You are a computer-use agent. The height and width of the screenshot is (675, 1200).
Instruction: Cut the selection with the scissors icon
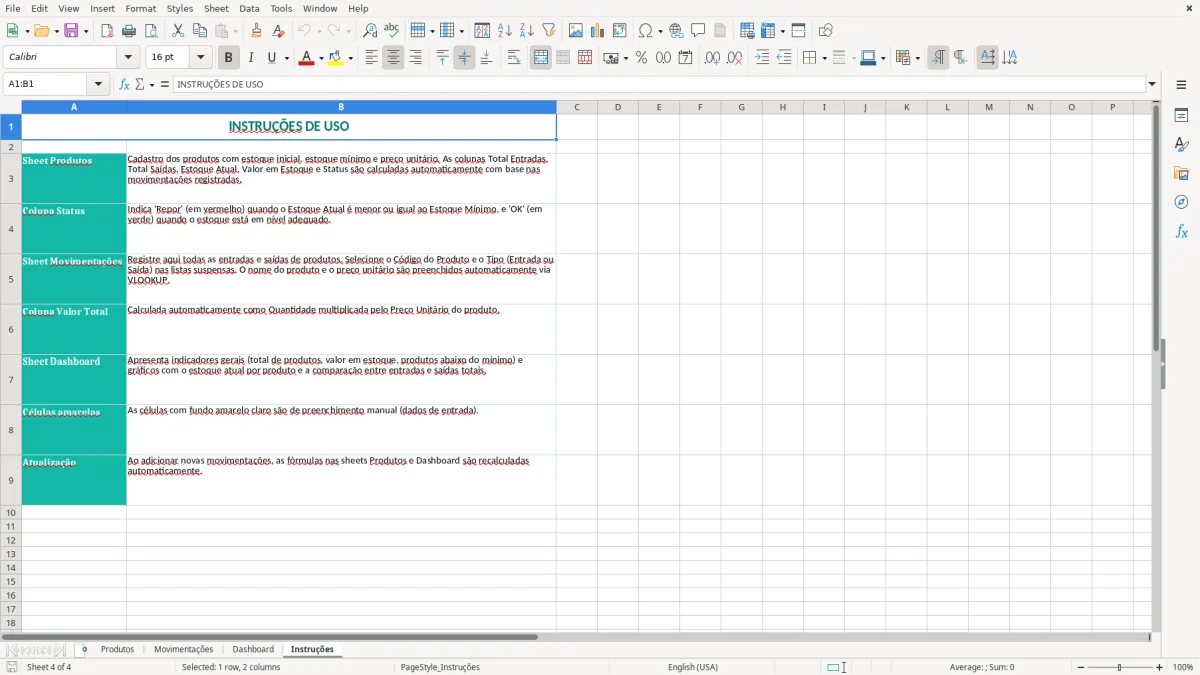click(178, 31)
